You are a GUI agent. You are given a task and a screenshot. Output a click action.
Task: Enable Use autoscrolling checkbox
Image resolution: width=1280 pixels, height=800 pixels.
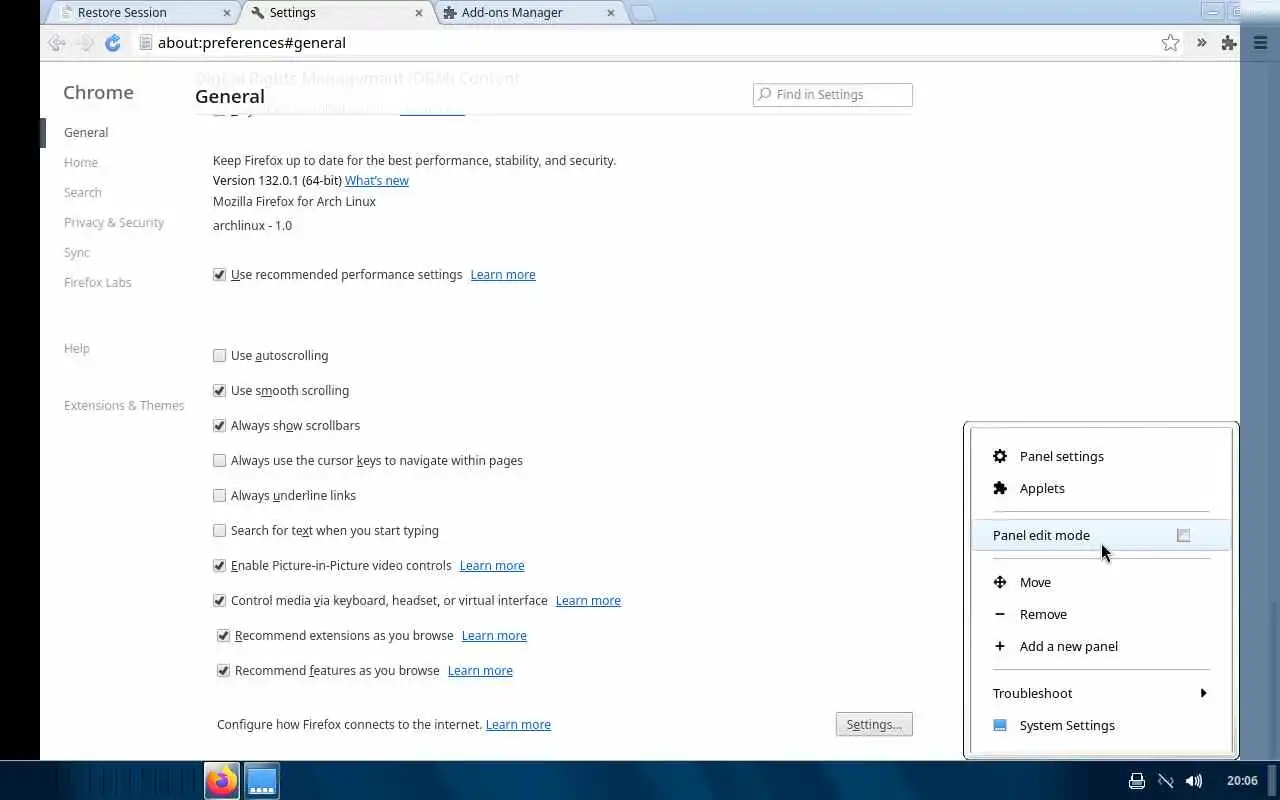(x=219, y=355)
